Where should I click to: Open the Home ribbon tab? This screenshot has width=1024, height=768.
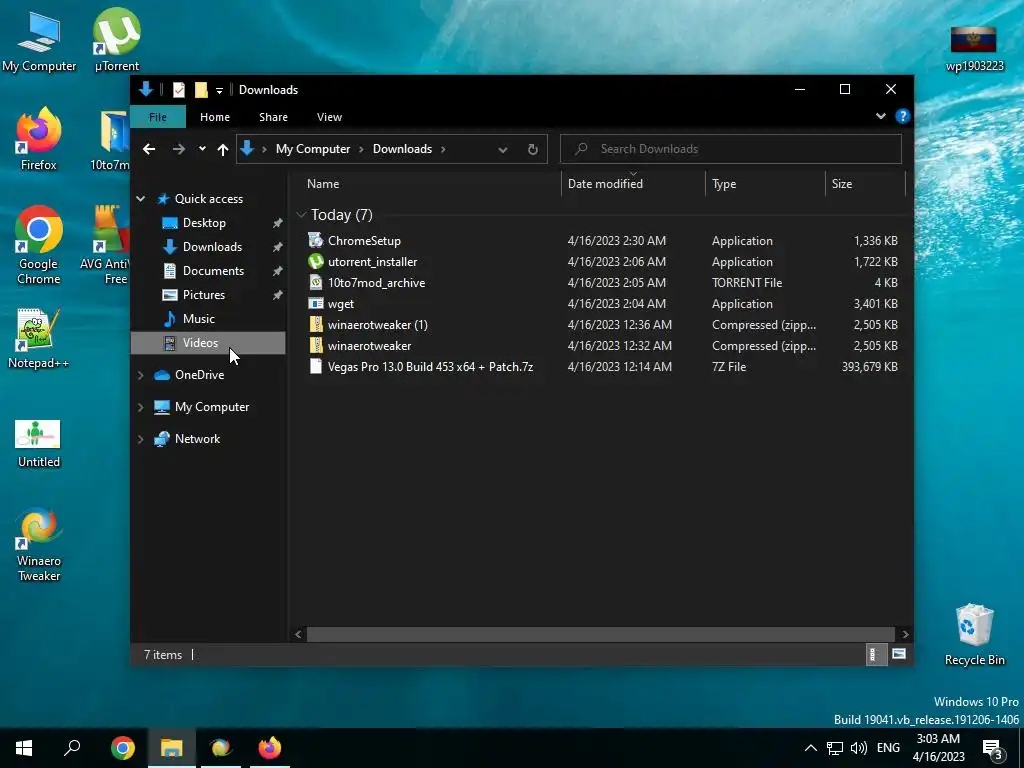[215, 117]
